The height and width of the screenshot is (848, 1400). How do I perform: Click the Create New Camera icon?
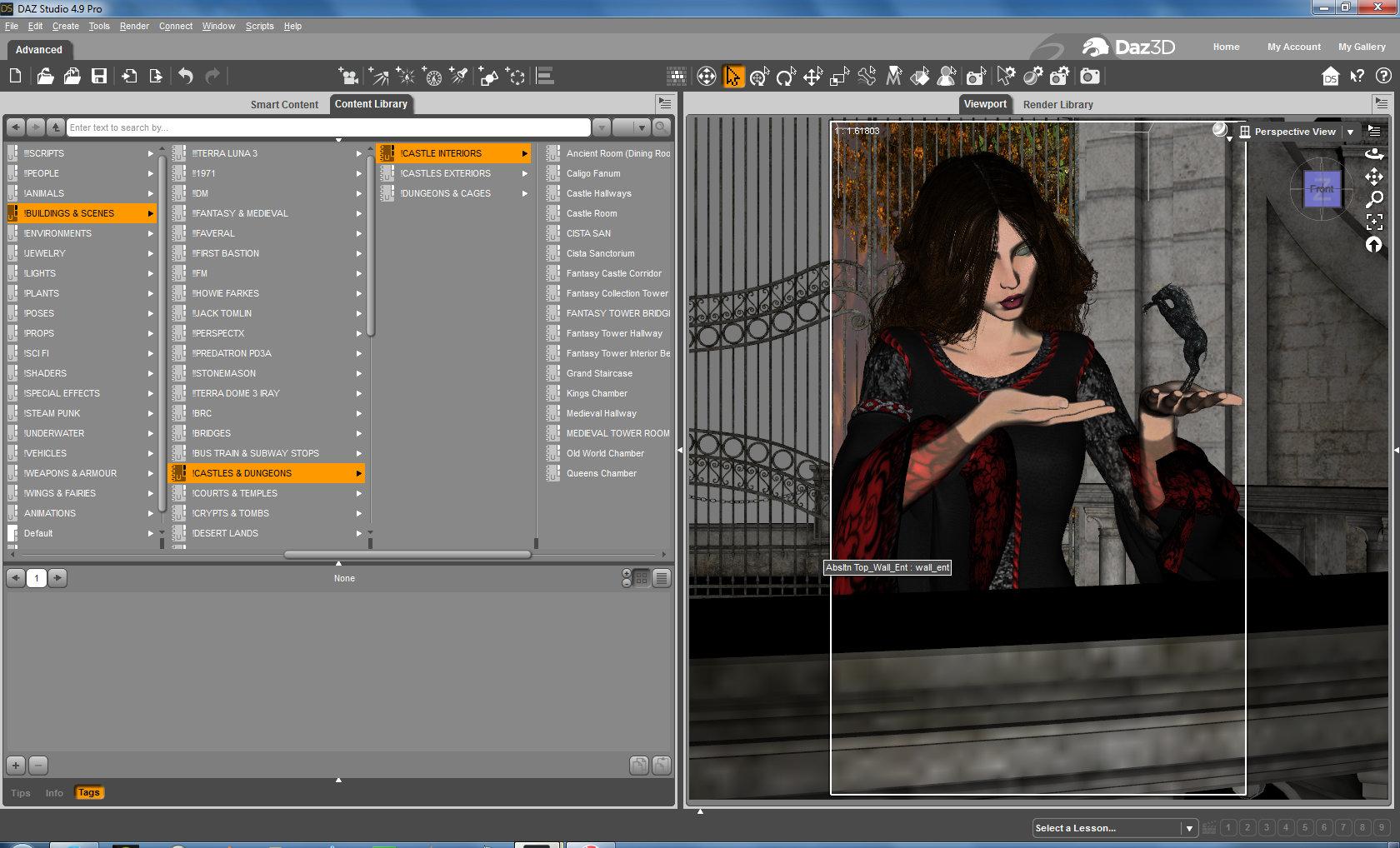(348, 77)
